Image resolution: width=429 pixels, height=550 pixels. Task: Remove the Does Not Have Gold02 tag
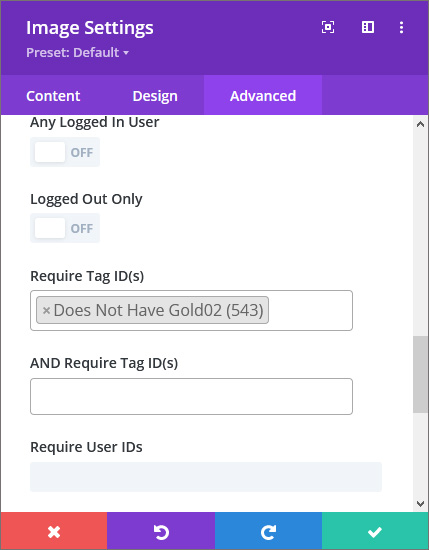click(46, 310)
